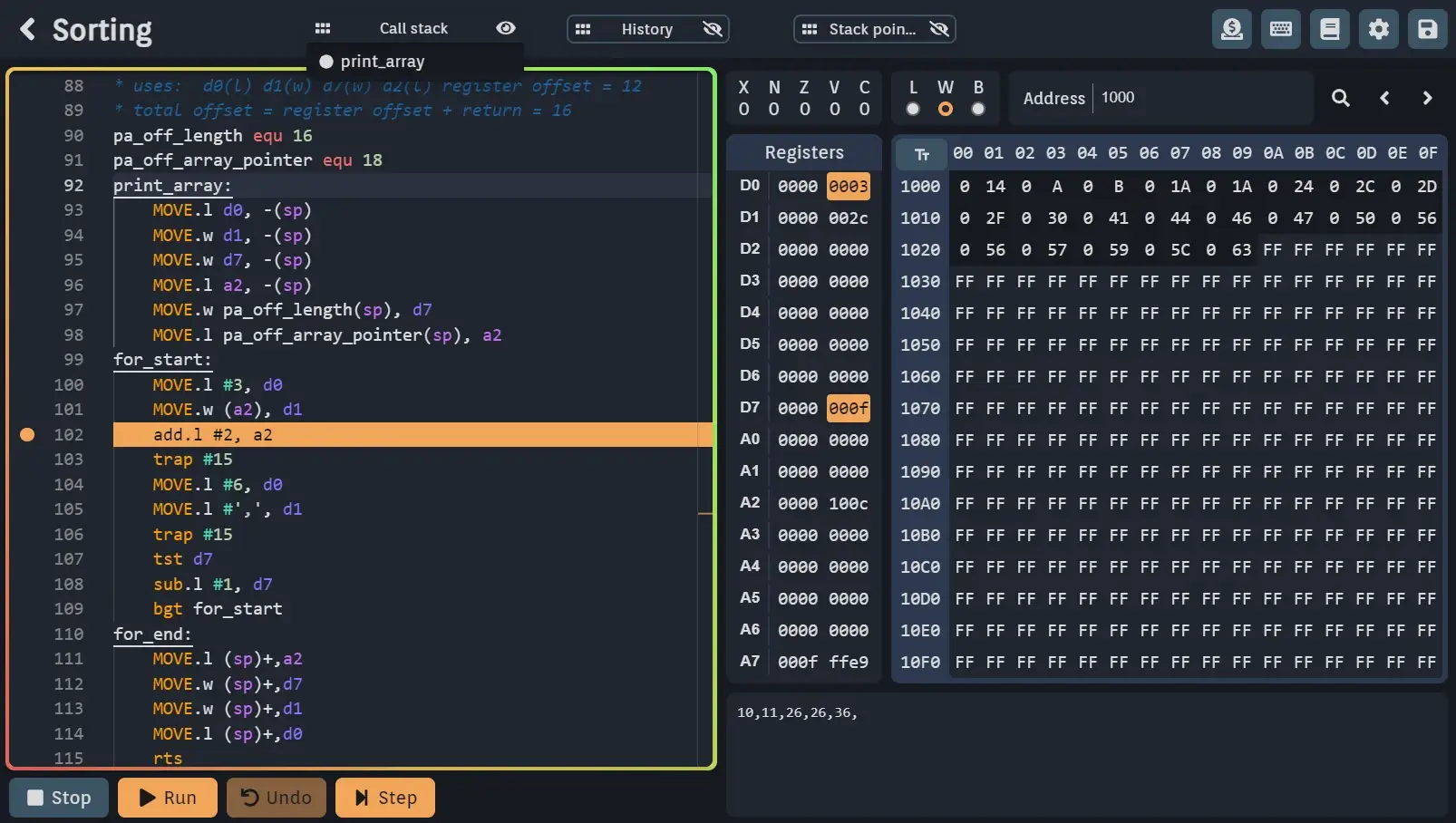This screenshot has height=823, width=1456.
Task: Click the Address input field showing 1000
Action: pos(1179,98)
